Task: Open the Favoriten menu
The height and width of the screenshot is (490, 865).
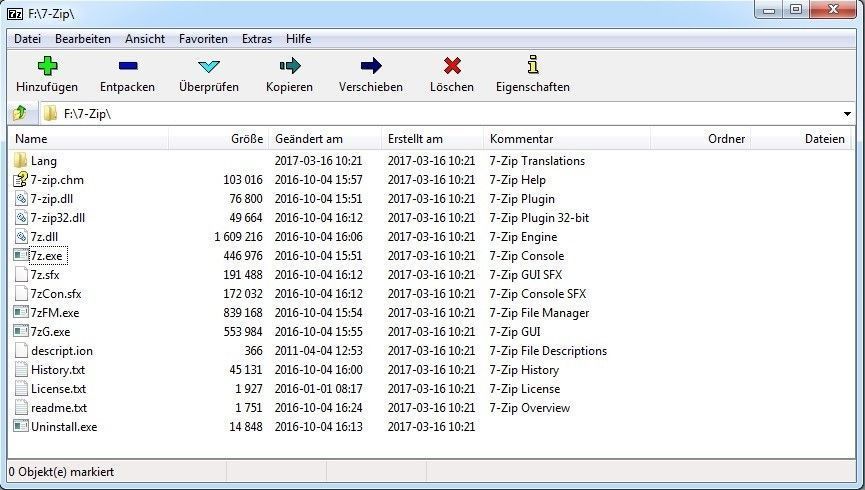Action: point(203,39)
